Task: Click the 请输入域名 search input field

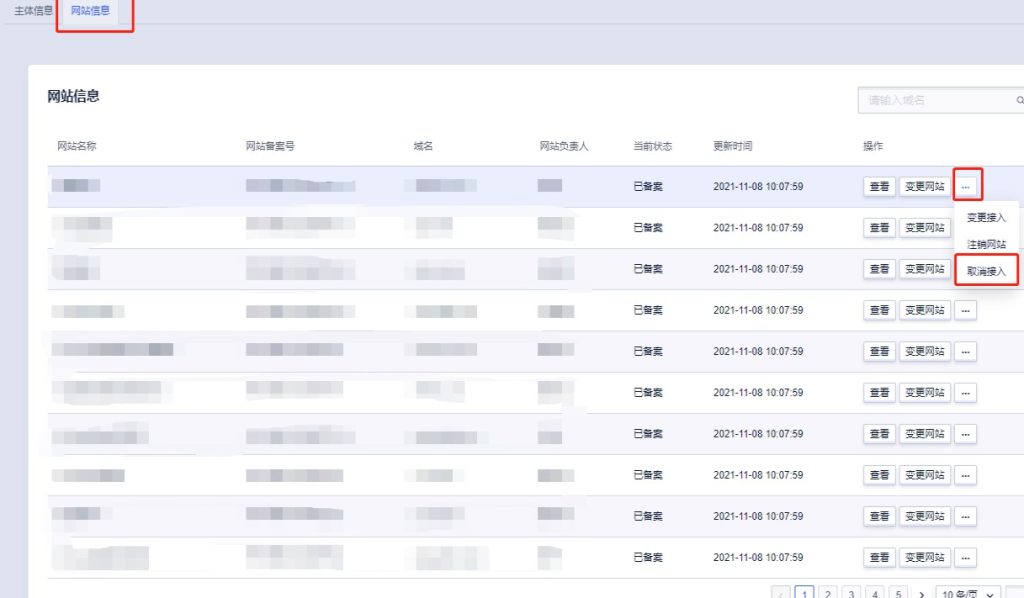Action: click(930, 100)
